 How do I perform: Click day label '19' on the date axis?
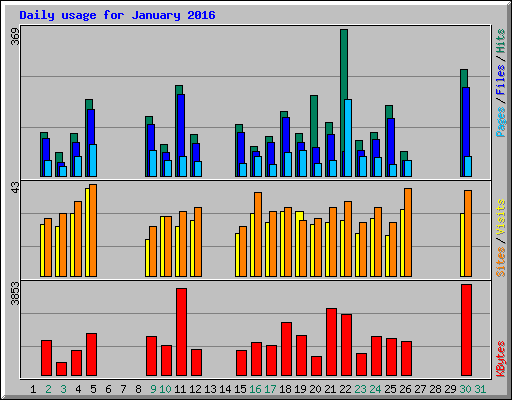(300, 389)
